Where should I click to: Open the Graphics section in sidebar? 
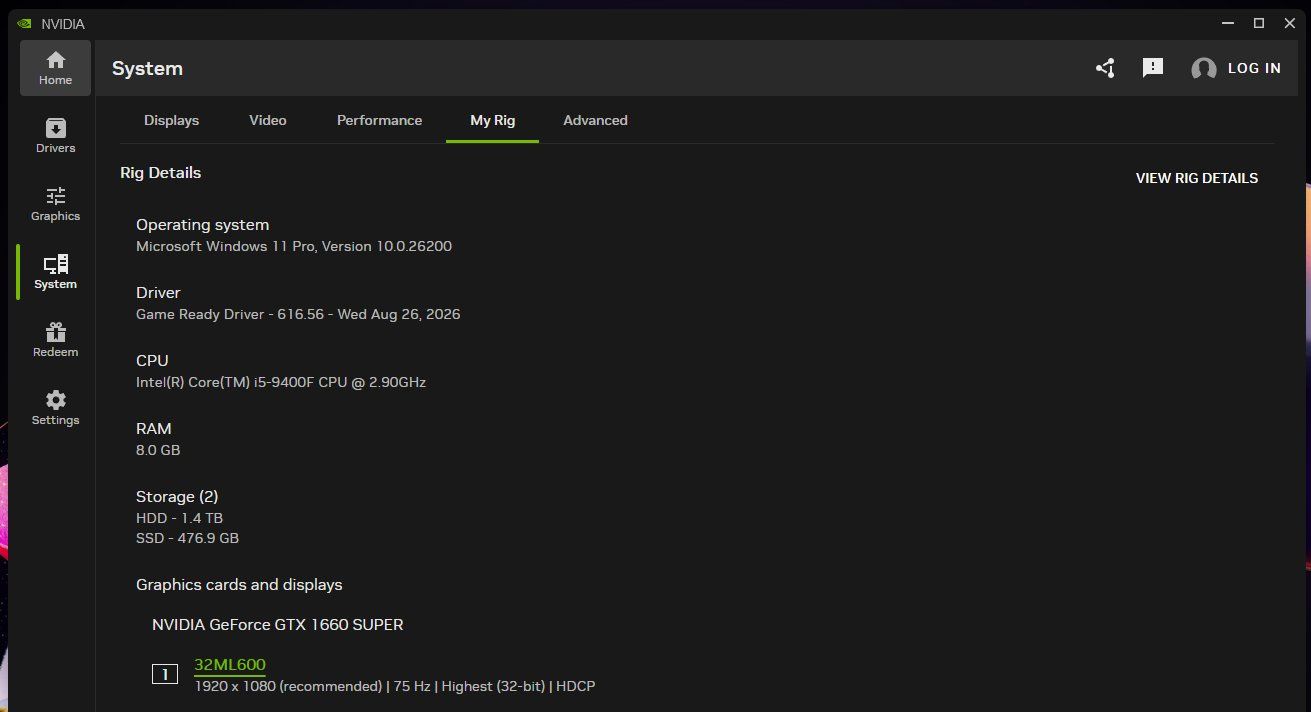tap(55, 204)
